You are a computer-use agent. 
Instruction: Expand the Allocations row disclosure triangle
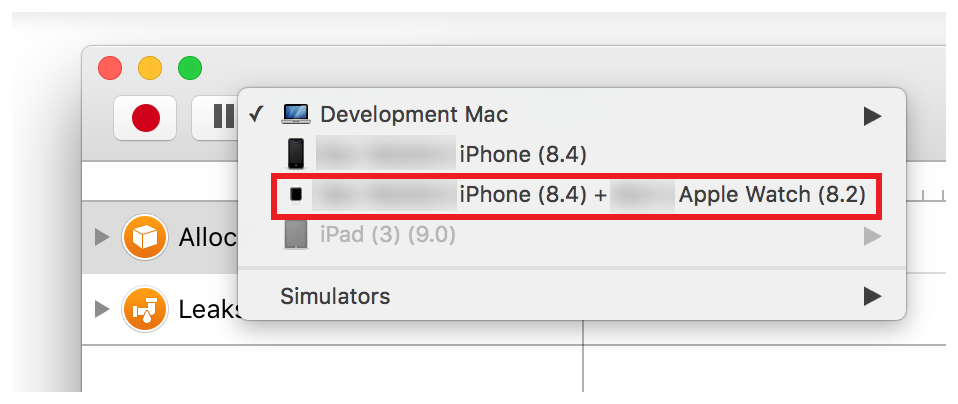[x=101, y=238]
